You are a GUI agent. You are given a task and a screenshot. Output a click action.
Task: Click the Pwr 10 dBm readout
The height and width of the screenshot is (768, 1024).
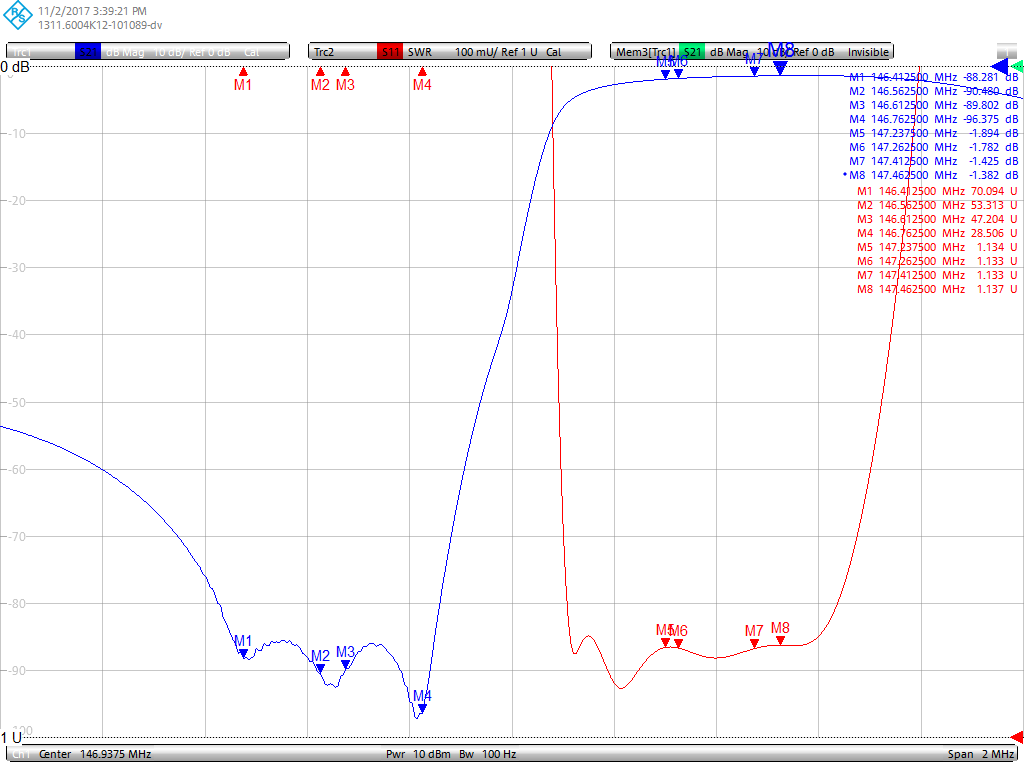(418, 754)
